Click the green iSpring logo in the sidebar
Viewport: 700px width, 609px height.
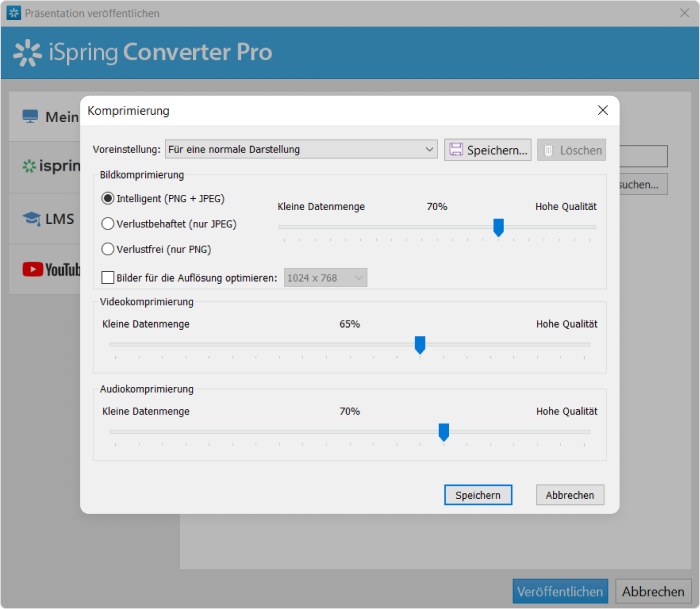pos(29,166)
